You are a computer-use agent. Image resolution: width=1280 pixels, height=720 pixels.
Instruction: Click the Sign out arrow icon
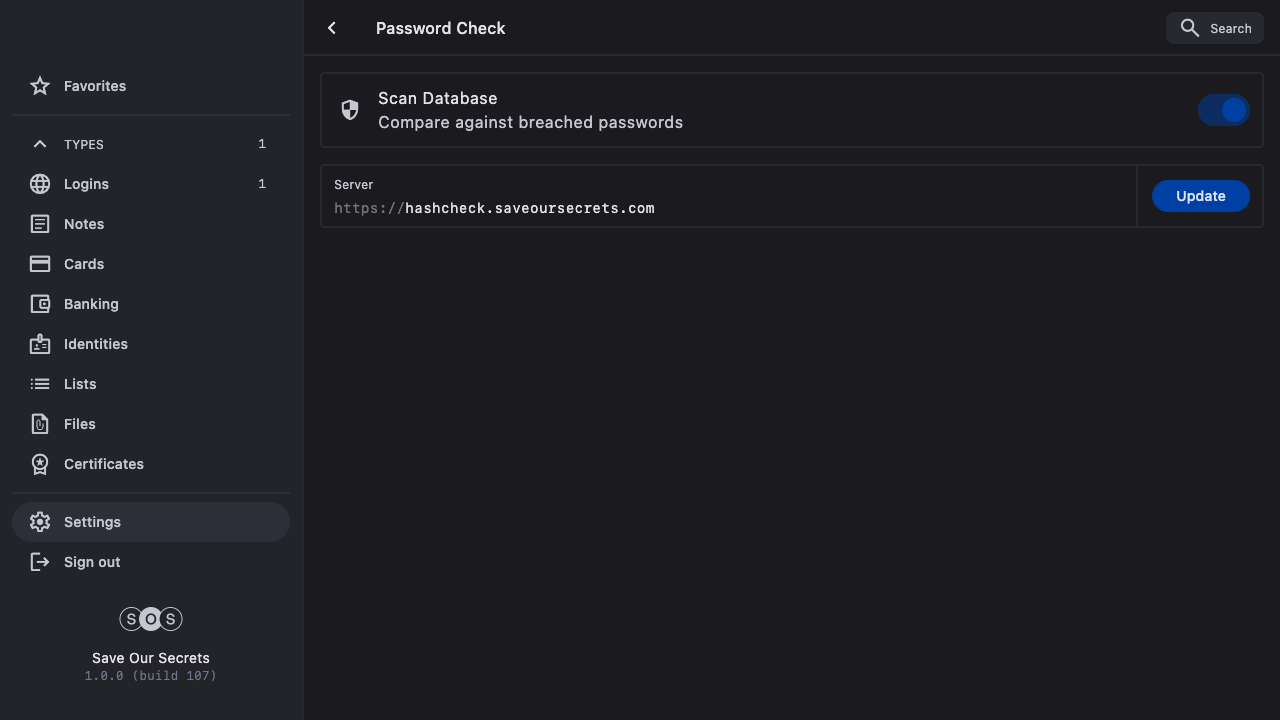pyautogui.click(x=40, y=562)
